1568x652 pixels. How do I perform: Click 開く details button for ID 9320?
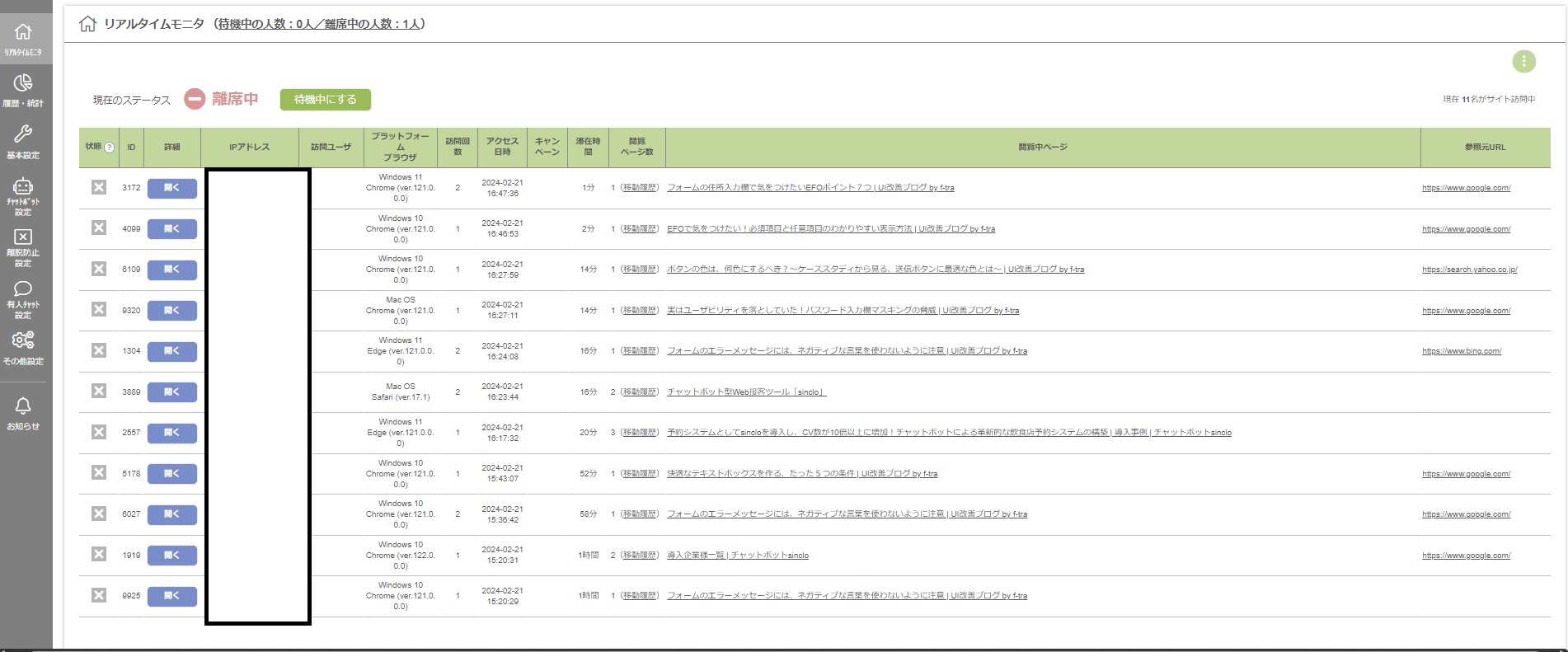tap(172, 311)
